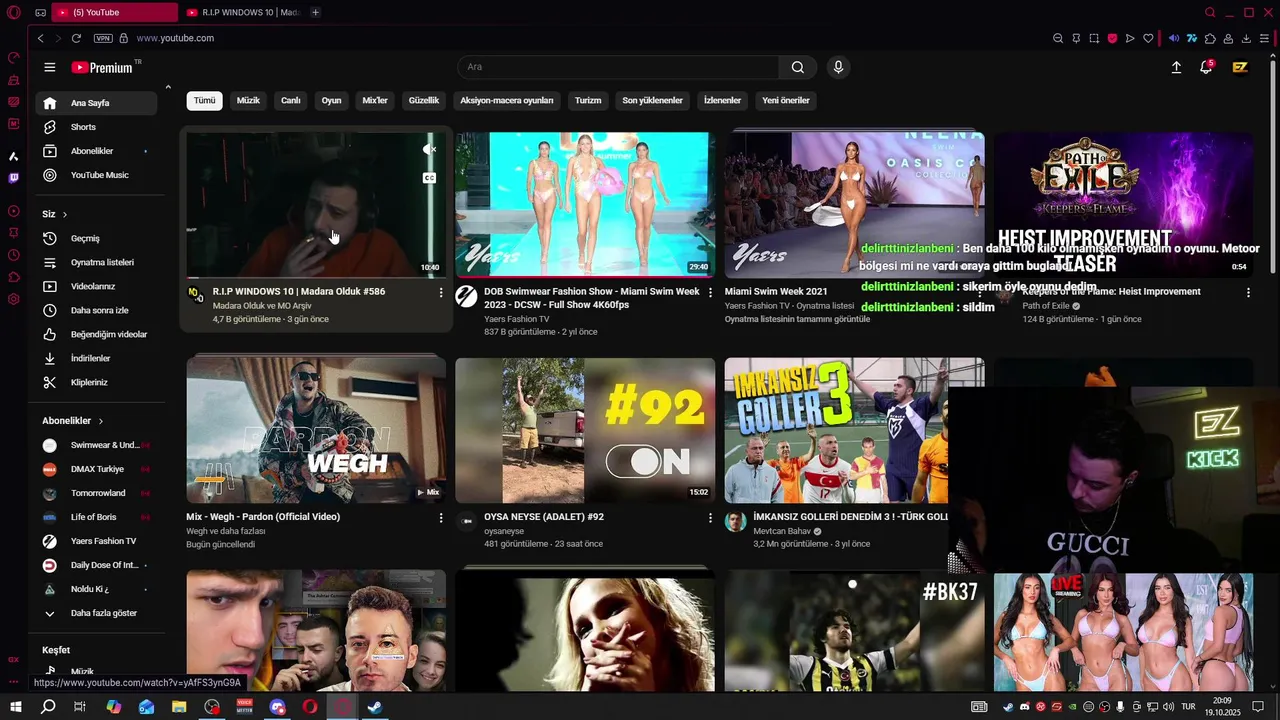
Task: Open Windows search from the taskbar
Action: [x=48, y=707]
